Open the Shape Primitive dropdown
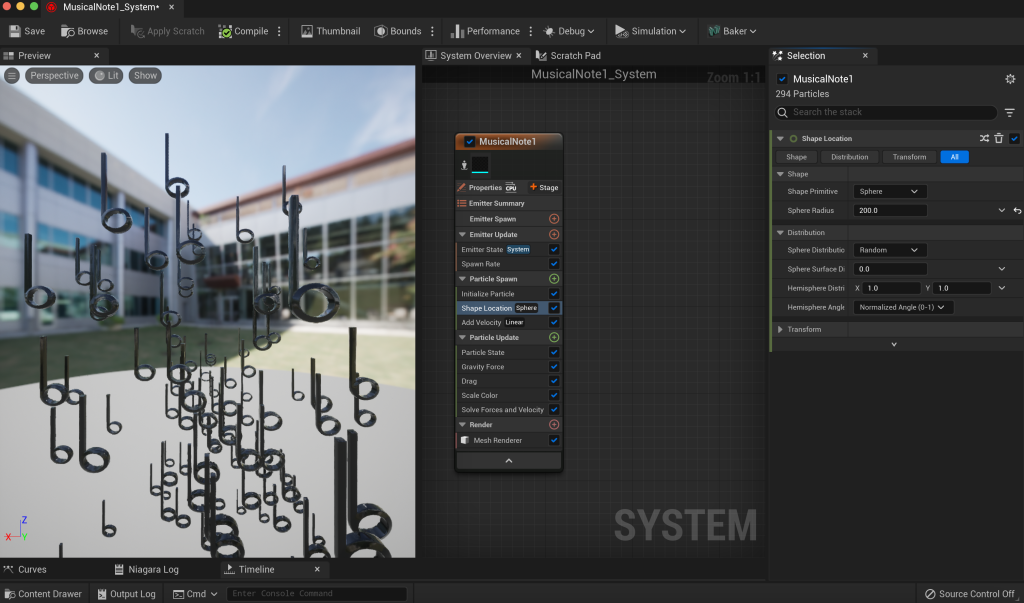This screenshot has height=603, width=1024. click(x=890, y=191)
